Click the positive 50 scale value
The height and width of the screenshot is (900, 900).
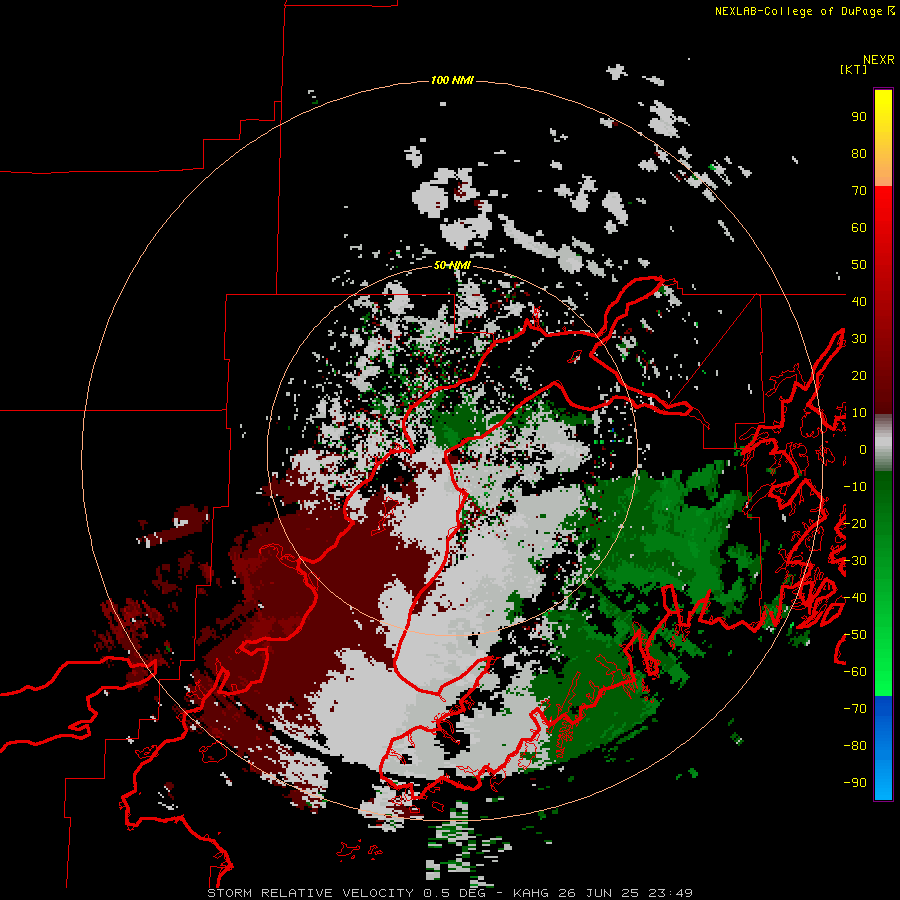point(859,265)
